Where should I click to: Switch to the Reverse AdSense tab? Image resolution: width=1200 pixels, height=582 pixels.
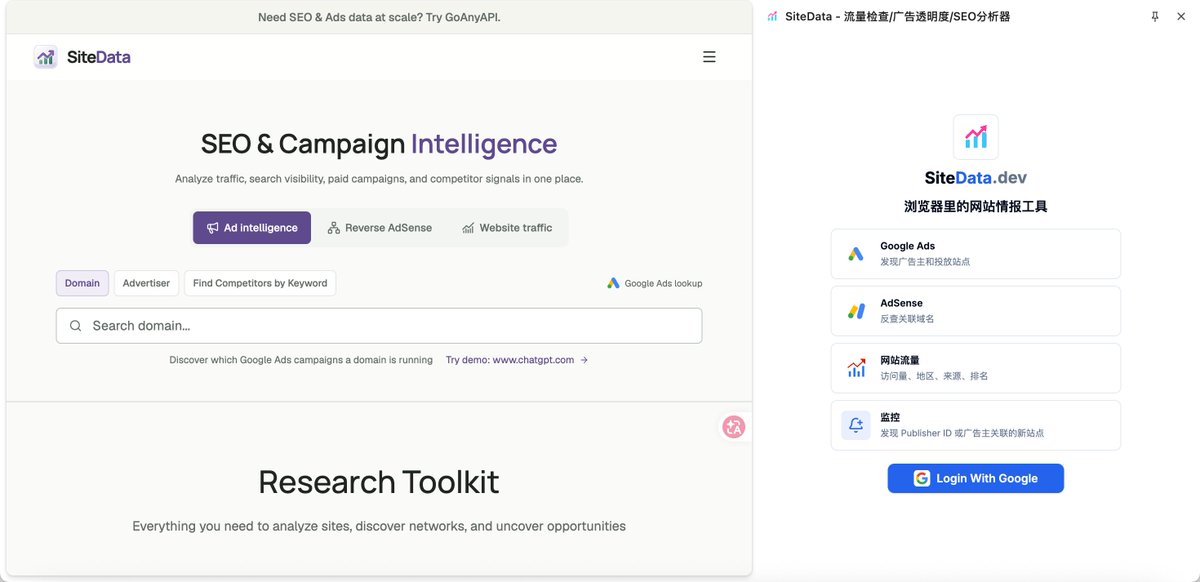coord(380,228)
